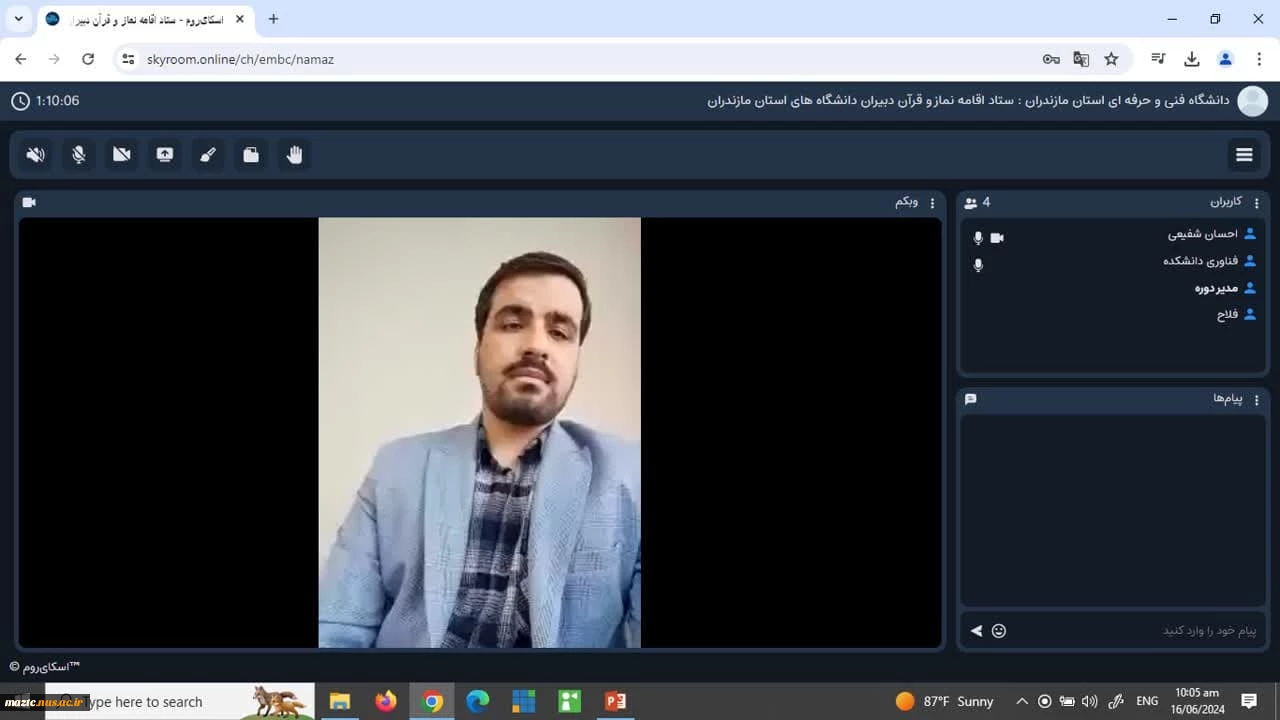The height and width of the screenshot is (720, 1280).
Task: Open the webcam panel options menu
Action: (932, 203)
